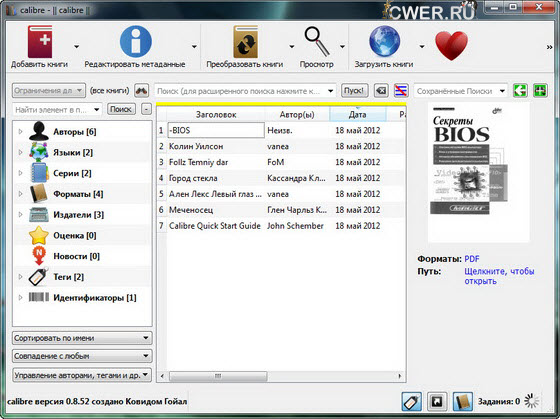Screen dimensions: 560x419
Task: Toggle tag browser icon in status bar
Action: pyautogui.click(x=412, y=401)
